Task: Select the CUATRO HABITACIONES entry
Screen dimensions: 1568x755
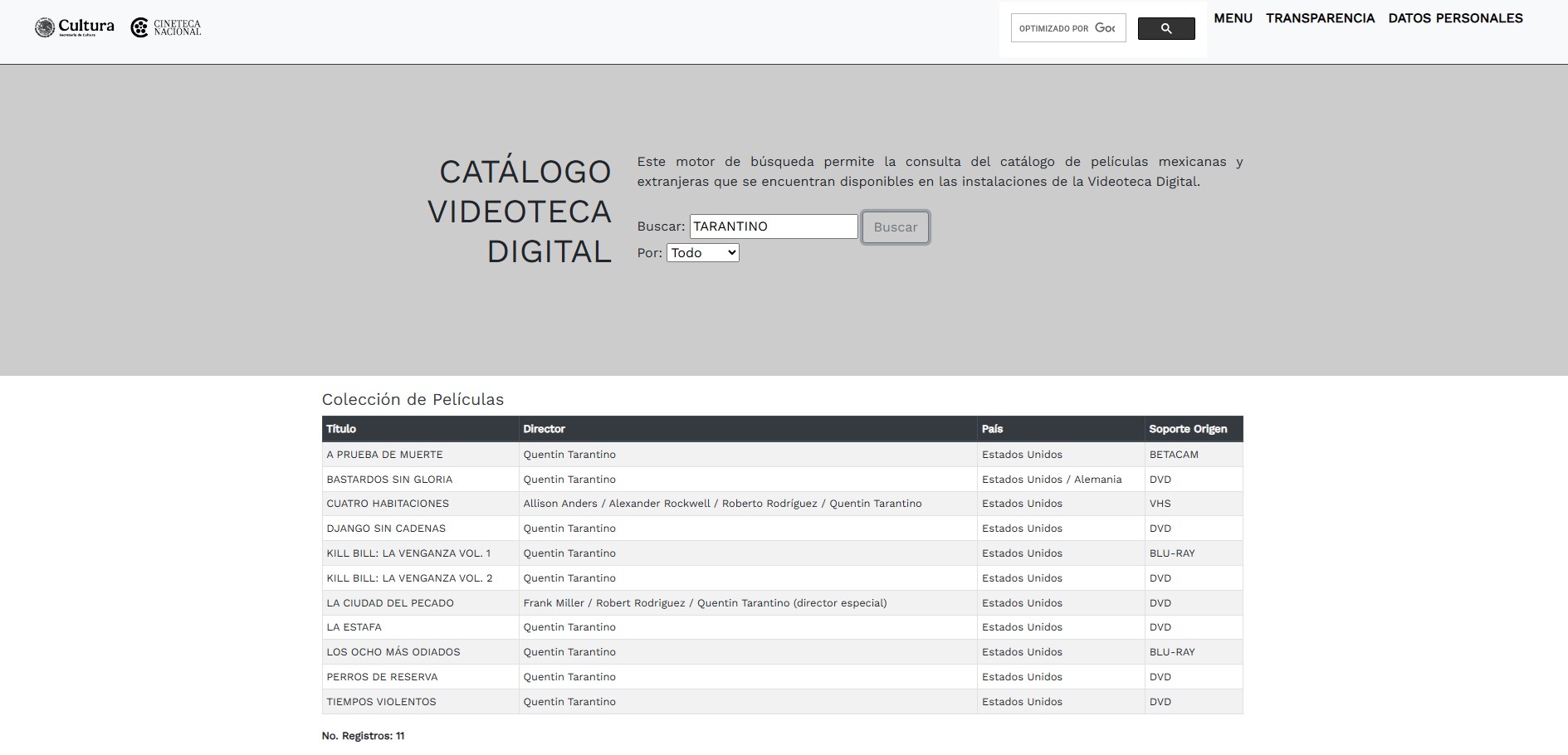Action: [x=388, y=504]
